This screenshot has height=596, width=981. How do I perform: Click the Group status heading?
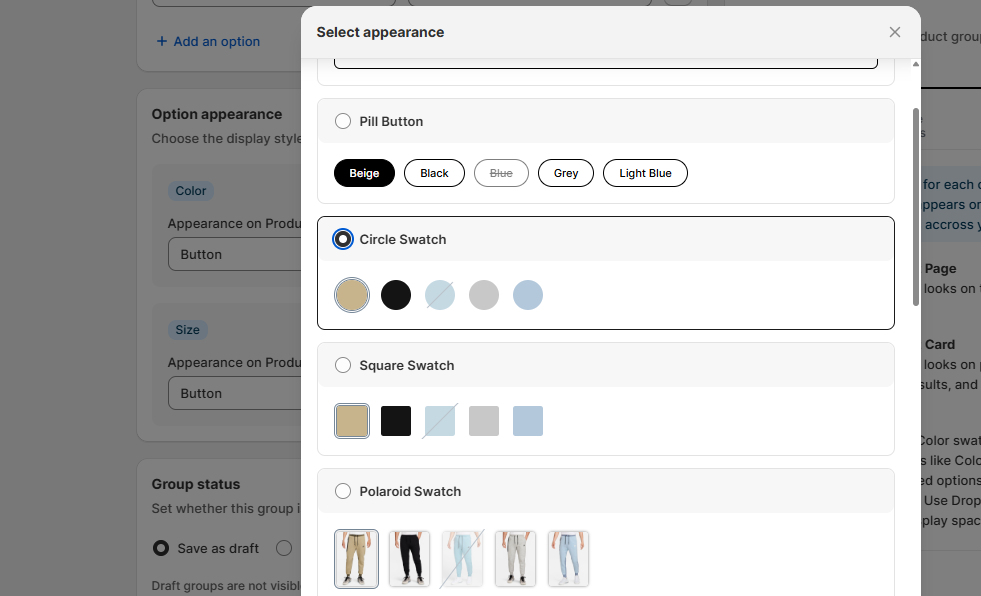click(196, 484)
